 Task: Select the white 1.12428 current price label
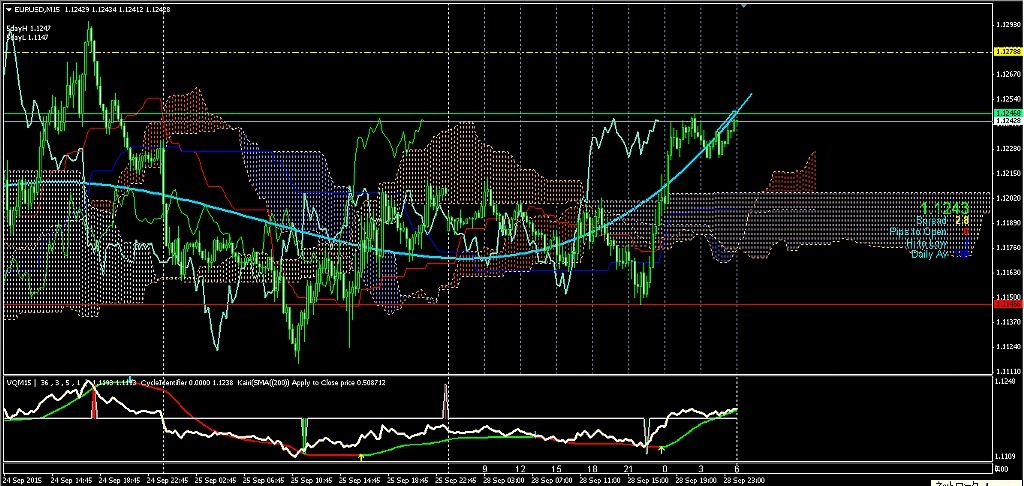(1006, 122)
